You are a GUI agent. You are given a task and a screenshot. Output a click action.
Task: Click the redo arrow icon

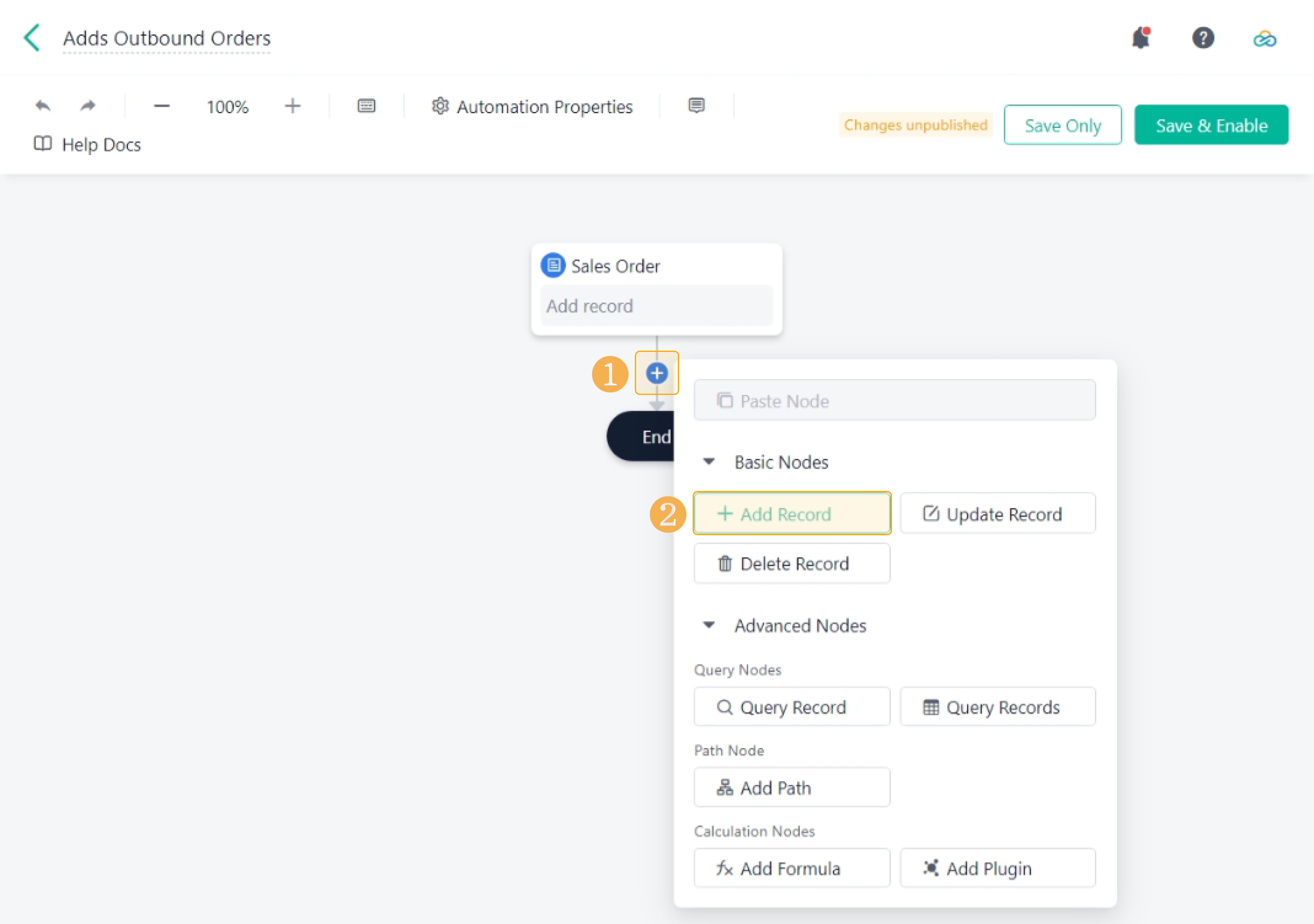tap(88, 106)
